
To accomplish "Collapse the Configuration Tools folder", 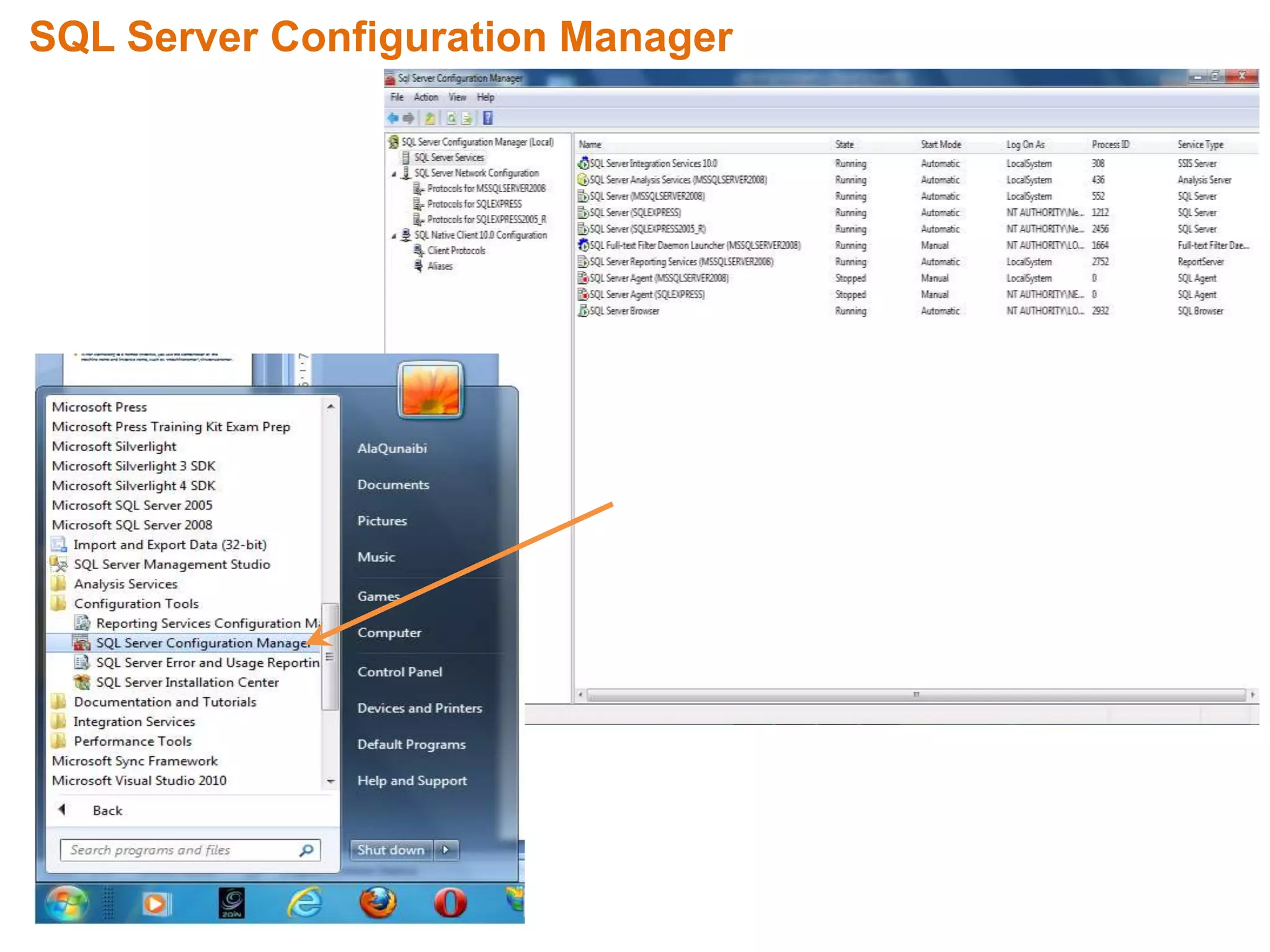I will [125, 604].
